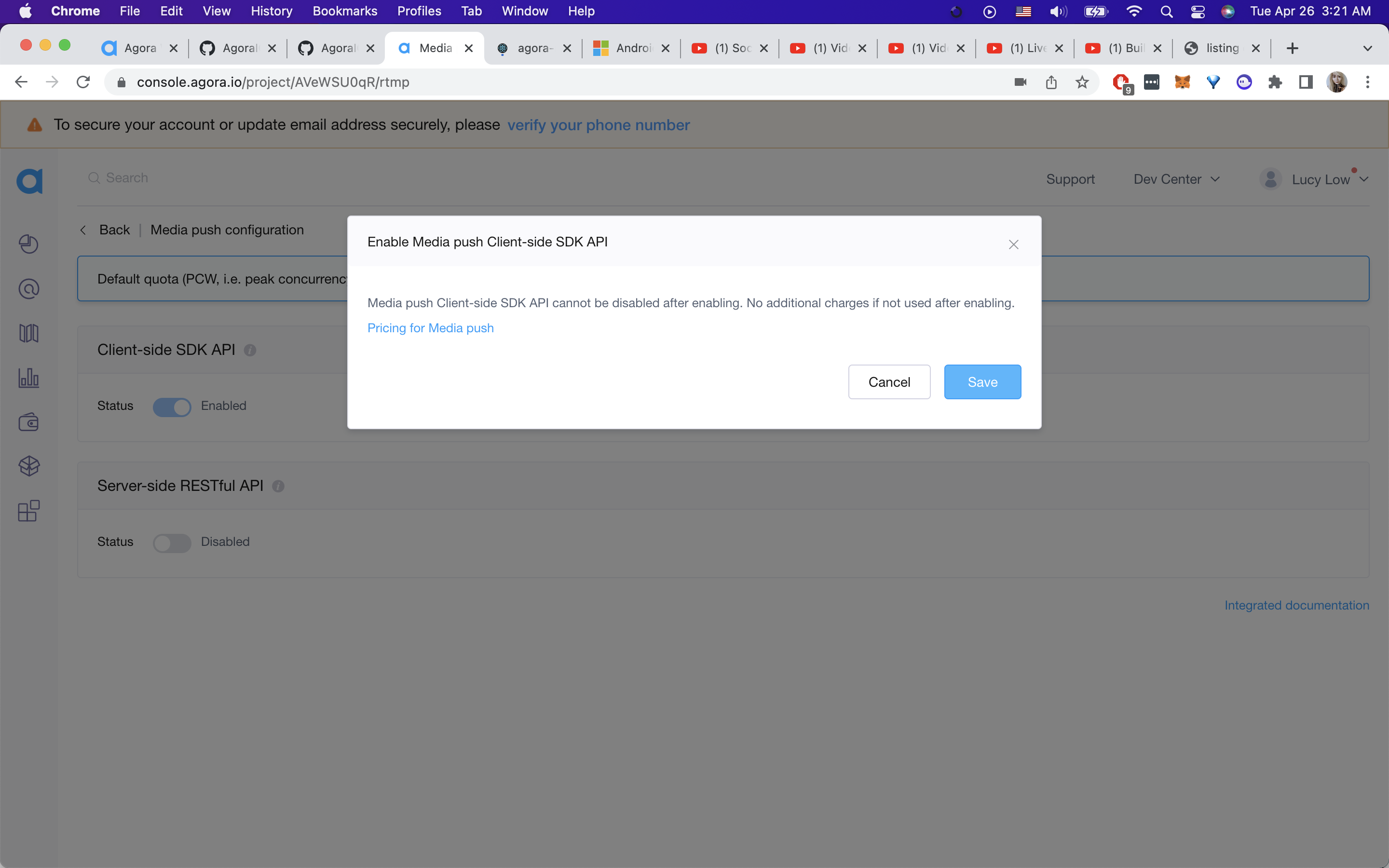Toggle the Server-side RESTful API status switch
This screenshot has height=868, width=1389.
tap(172, 542)
